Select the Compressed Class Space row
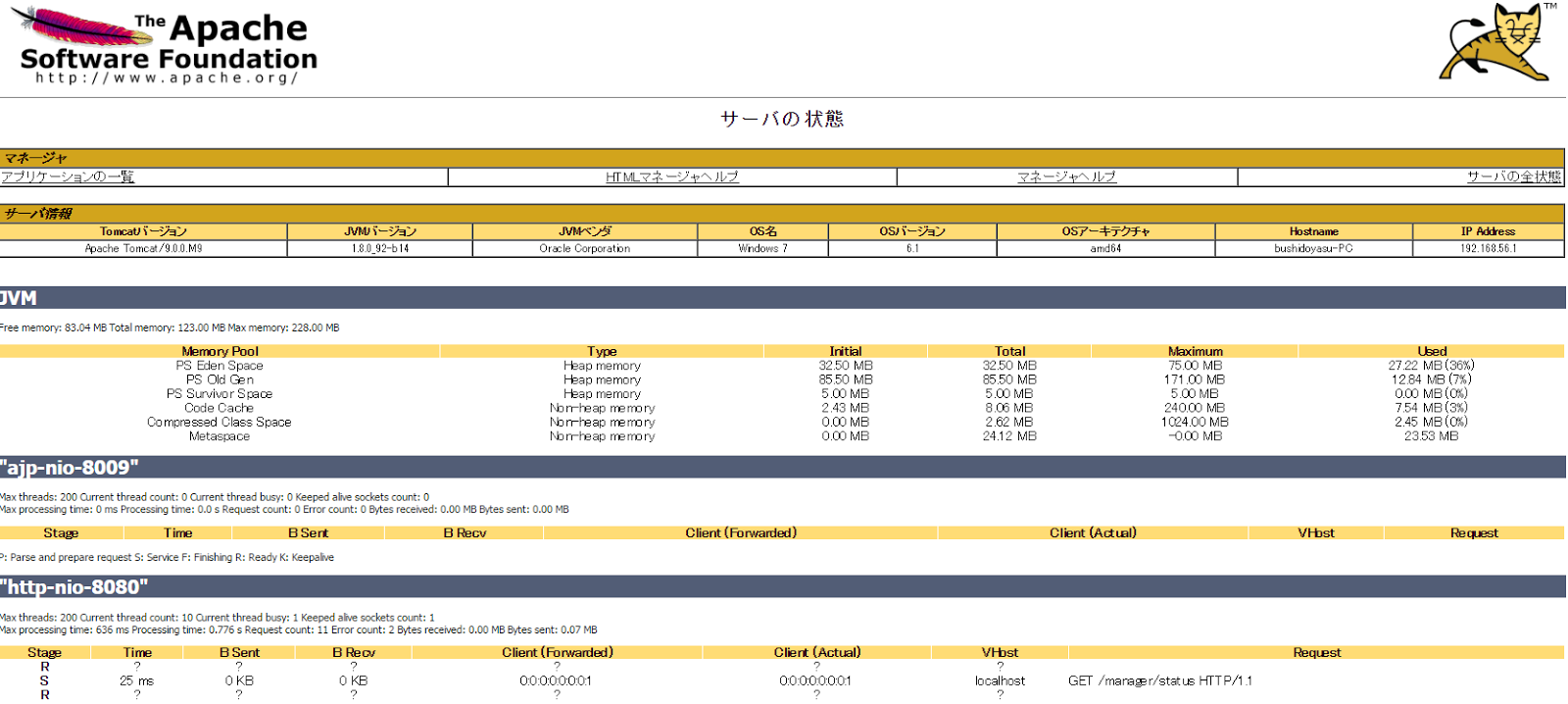Image resolution: width=1568 pixels, height=704 pixels. click(782, 423)
